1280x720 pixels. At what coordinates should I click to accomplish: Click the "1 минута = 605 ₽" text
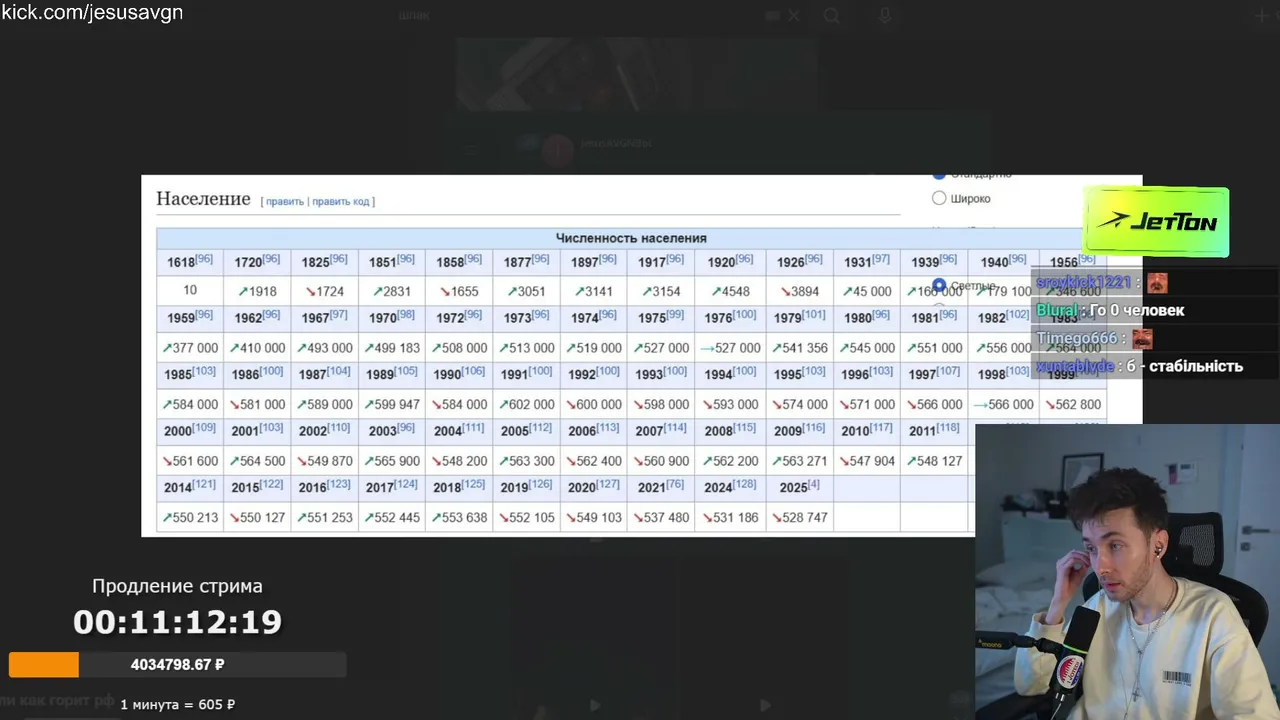click(x=177, y=704)
